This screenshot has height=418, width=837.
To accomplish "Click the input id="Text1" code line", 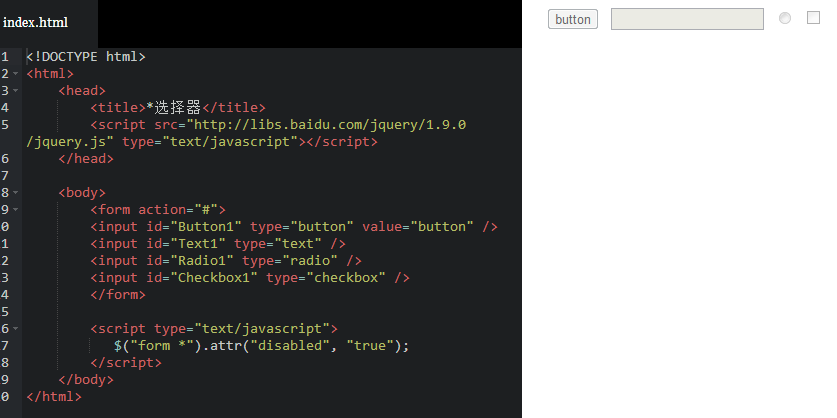I will click(218, 244).
